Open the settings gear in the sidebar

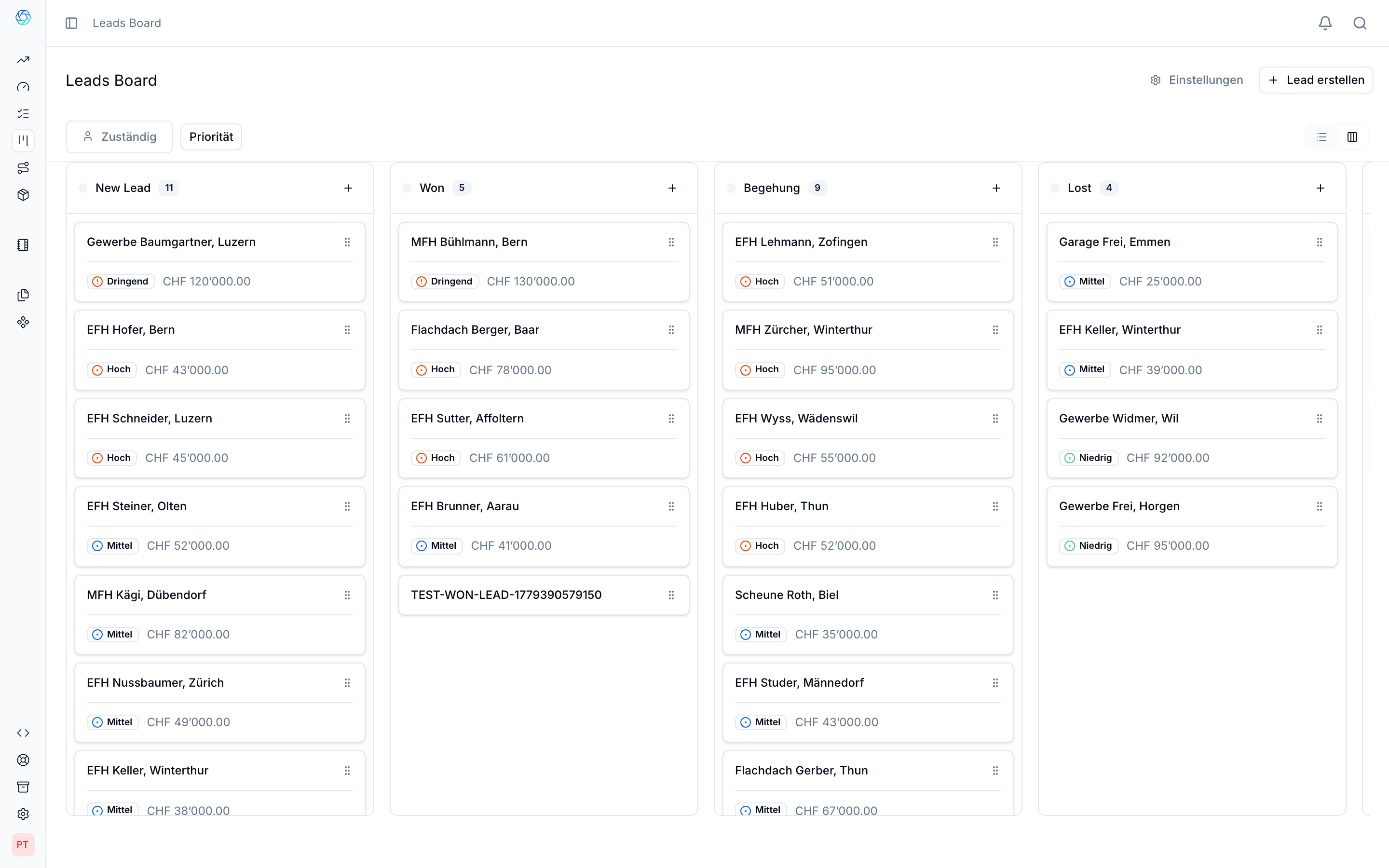(x=23, y=814)
